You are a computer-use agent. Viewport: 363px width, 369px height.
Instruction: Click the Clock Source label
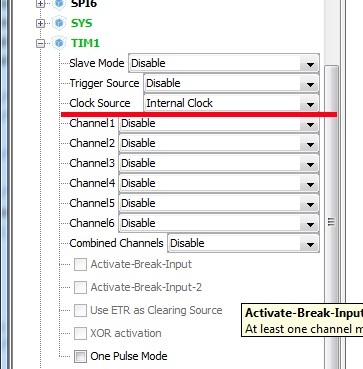pos(100,103)
